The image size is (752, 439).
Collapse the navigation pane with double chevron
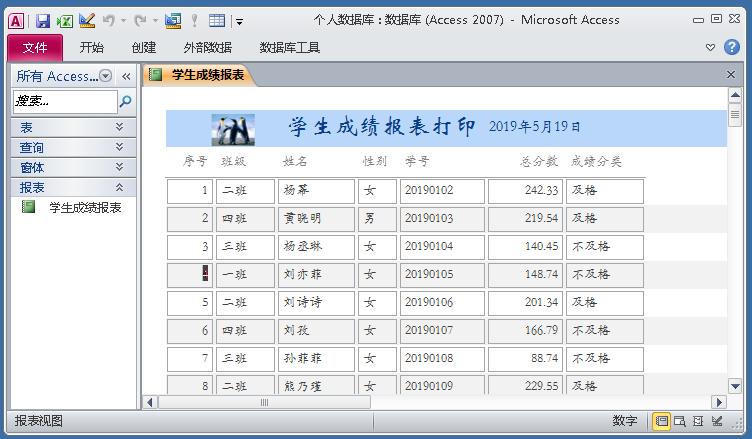coord(126,76)
